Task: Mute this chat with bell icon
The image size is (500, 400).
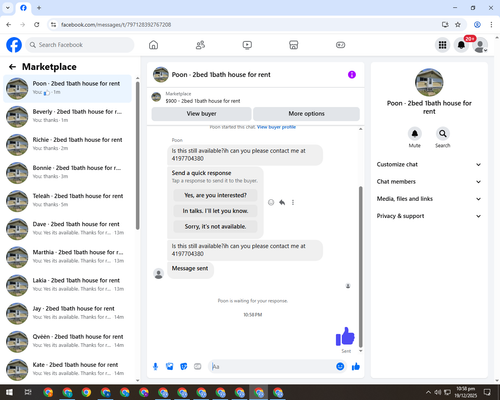Action: tap(415, 134)
